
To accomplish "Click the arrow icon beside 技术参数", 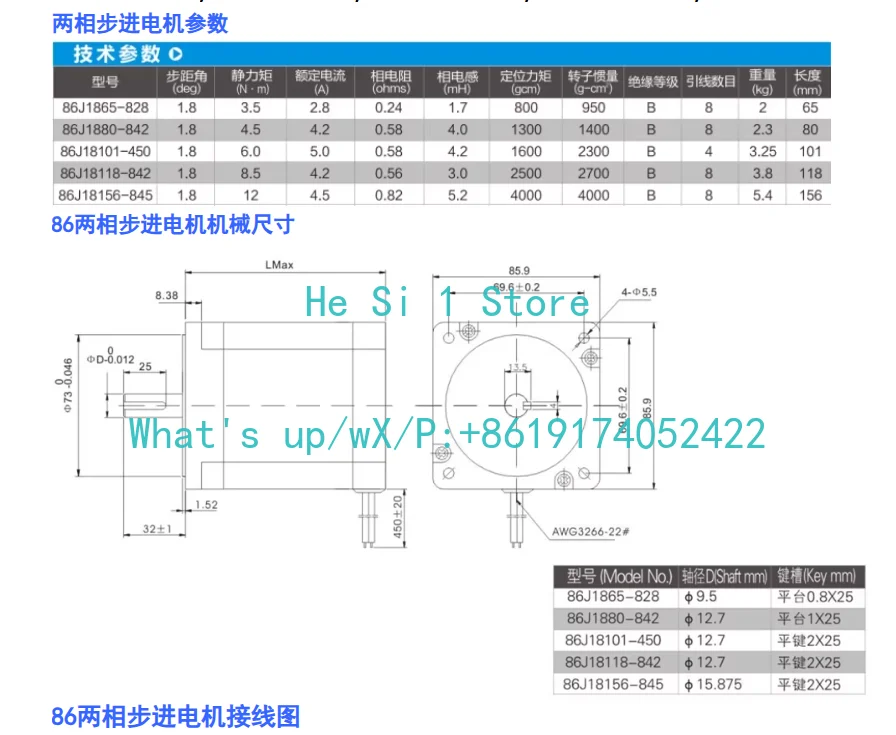I will pos(175,54).
